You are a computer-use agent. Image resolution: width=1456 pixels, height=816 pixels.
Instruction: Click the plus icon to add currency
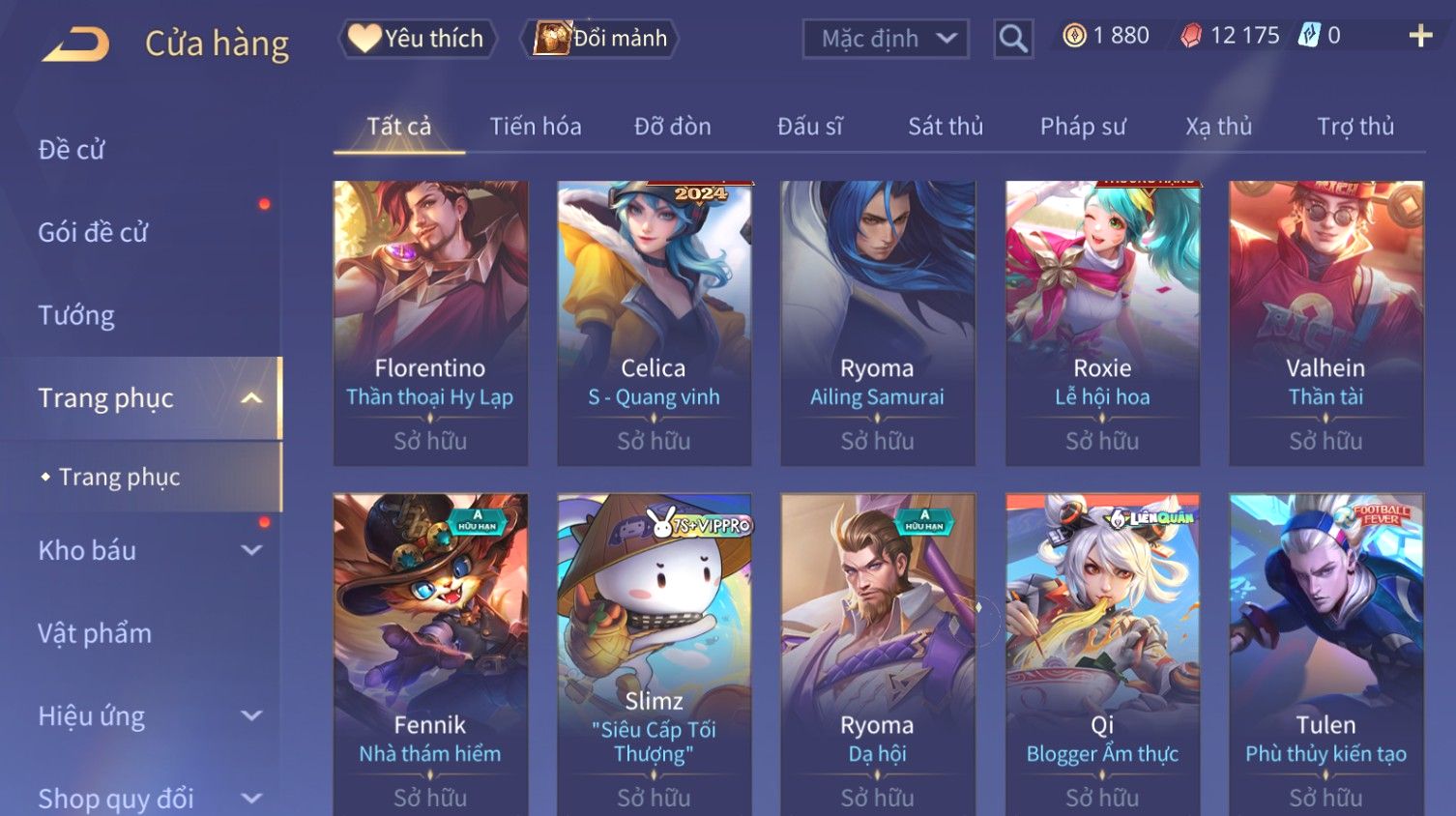1420,36
